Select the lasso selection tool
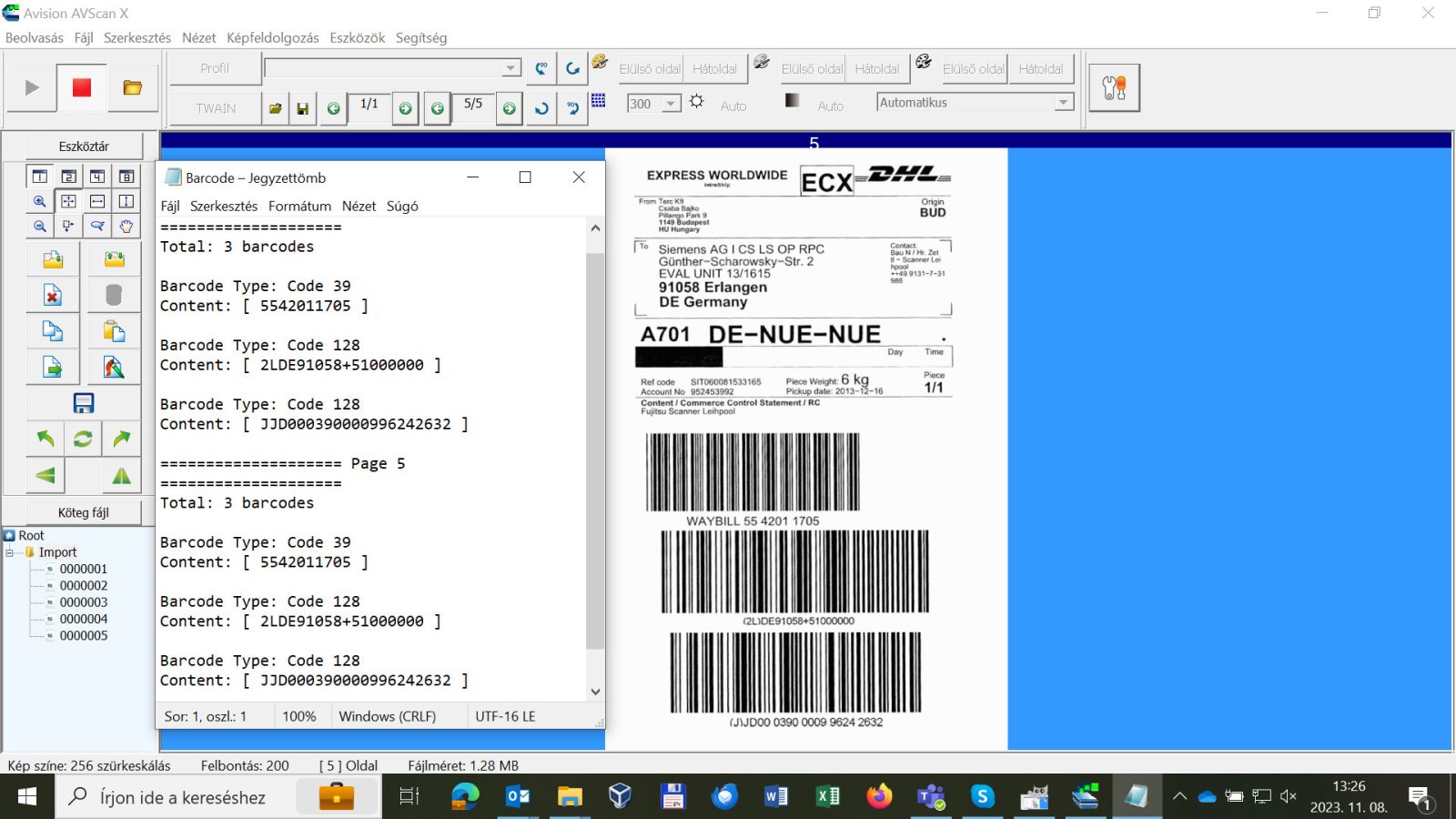Image resolution: width=1456 pixels, height=819 pixels. tap(97, 226)
